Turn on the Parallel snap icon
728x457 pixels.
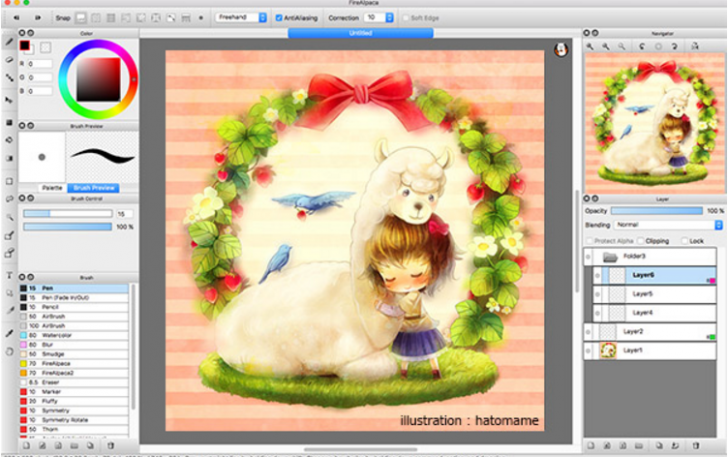pyautogui.click(x=96, y=18)
